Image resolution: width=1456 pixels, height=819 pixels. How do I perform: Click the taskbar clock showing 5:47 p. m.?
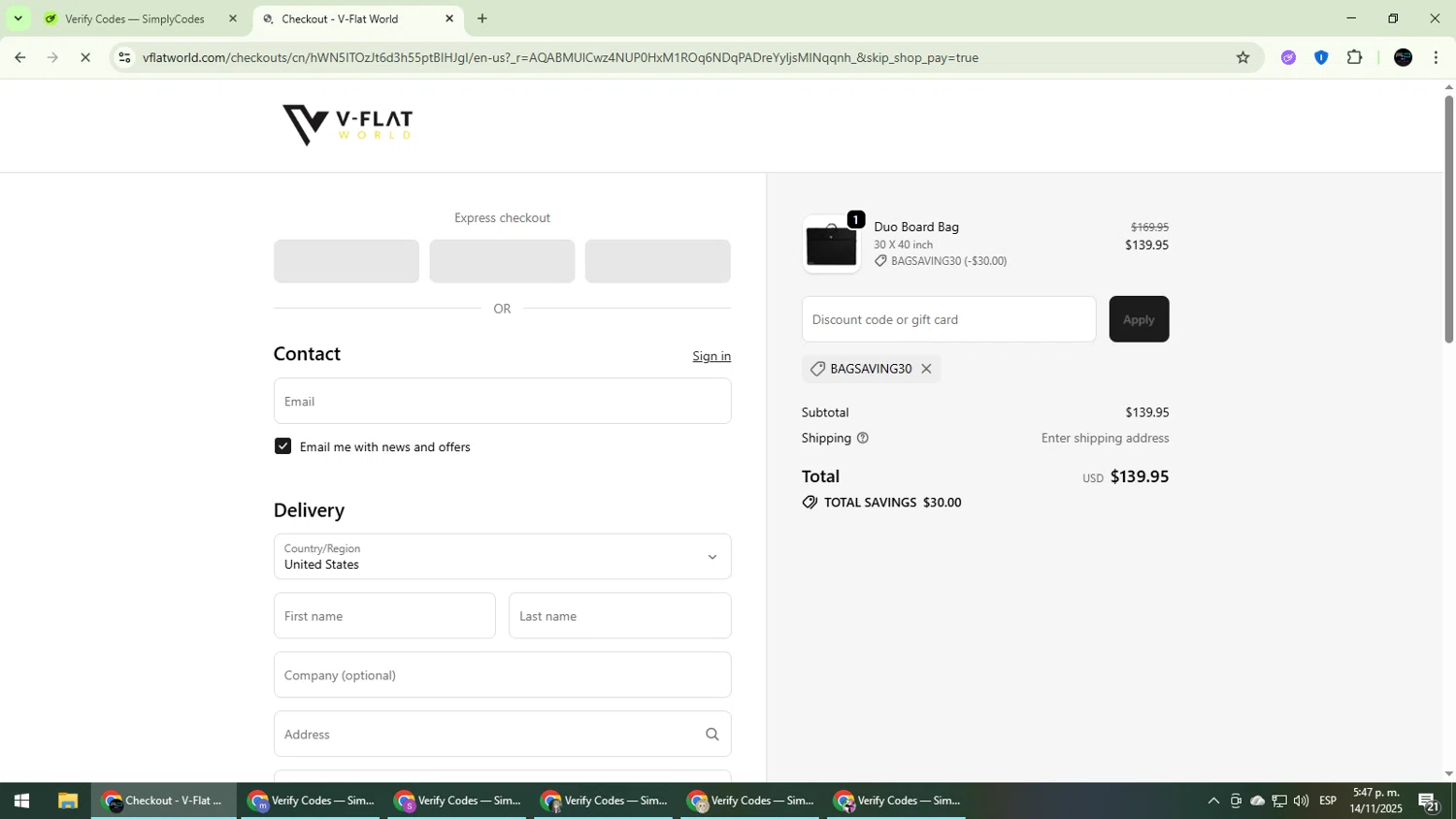click(1375, 801)
